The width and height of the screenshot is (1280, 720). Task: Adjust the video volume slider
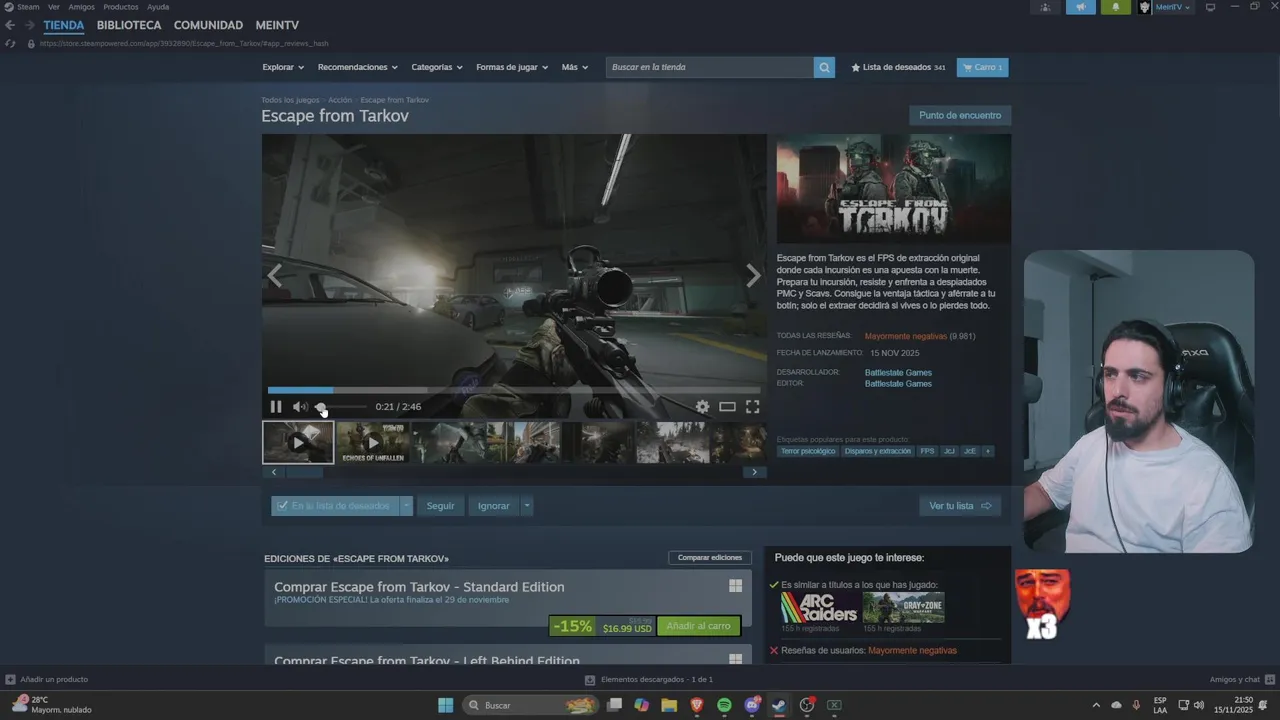pyautogui.click(x=341, y=407)
